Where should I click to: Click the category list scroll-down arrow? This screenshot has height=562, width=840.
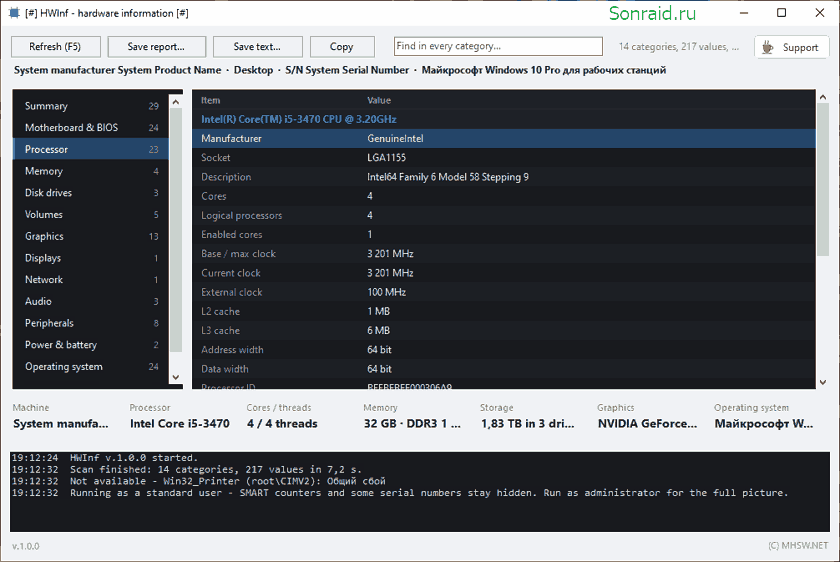pos(176,377)
